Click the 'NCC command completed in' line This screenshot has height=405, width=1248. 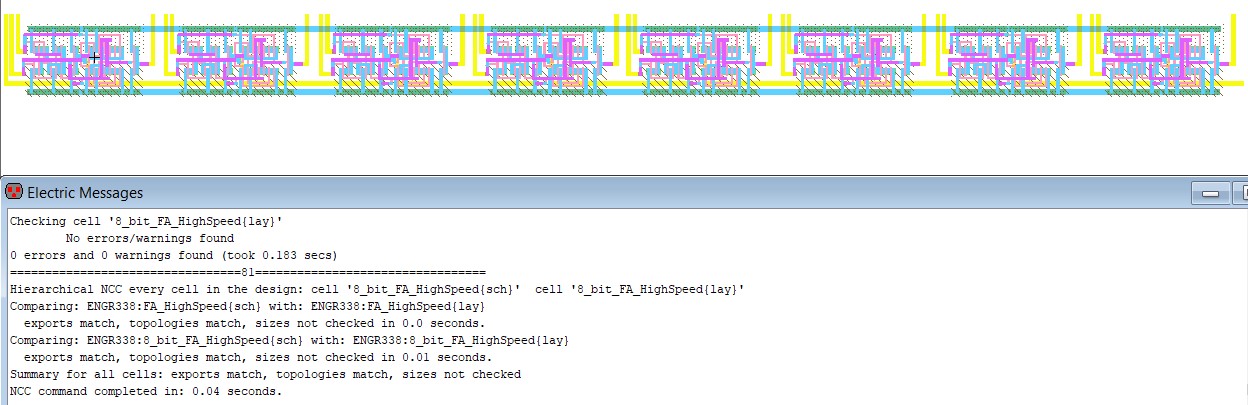pyautogui.click(x=146, y=391)
